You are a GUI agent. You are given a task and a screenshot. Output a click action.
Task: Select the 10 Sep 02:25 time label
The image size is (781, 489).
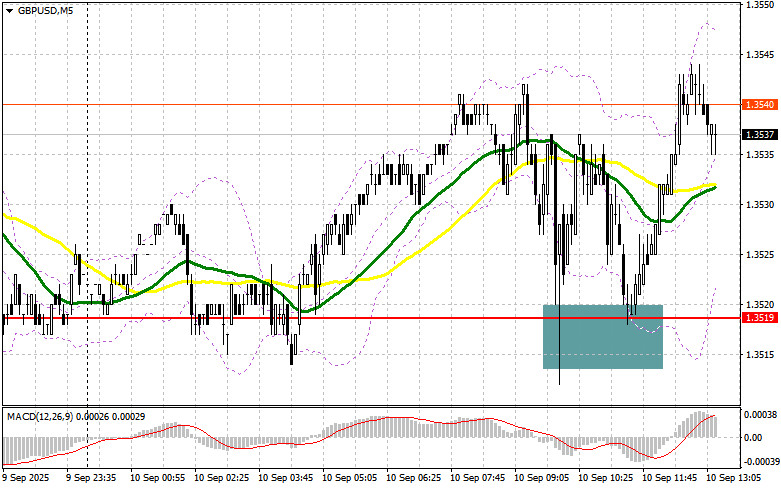coord(221,478)
